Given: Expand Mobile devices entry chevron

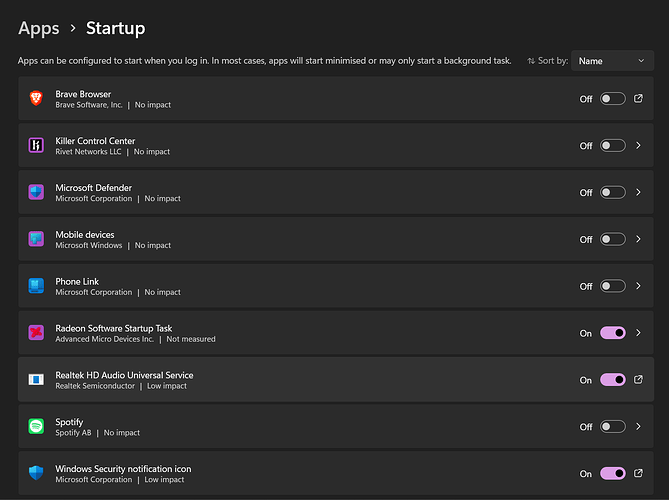Looking at the screenshot, I should pyautogui.click(x=638, y=239).
